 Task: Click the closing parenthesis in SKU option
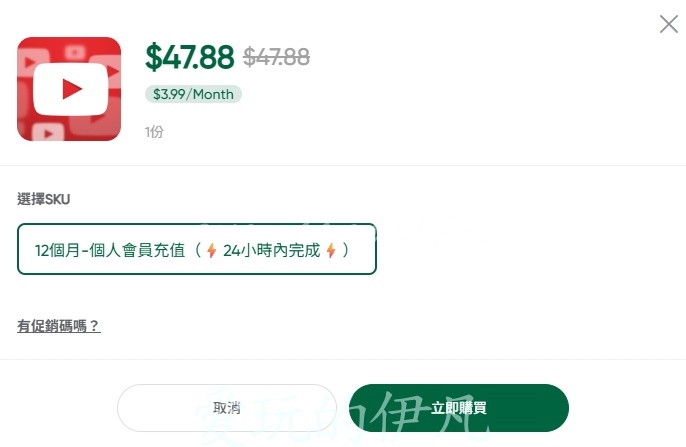tap(346, 250)
